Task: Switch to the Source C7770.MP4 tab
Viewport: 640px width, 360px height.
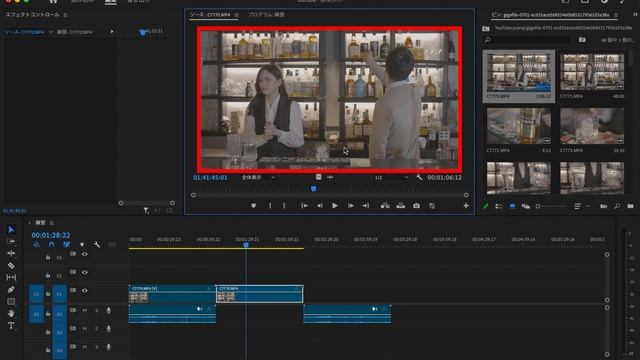Action: pyautogui.click(x=210, y=15)
